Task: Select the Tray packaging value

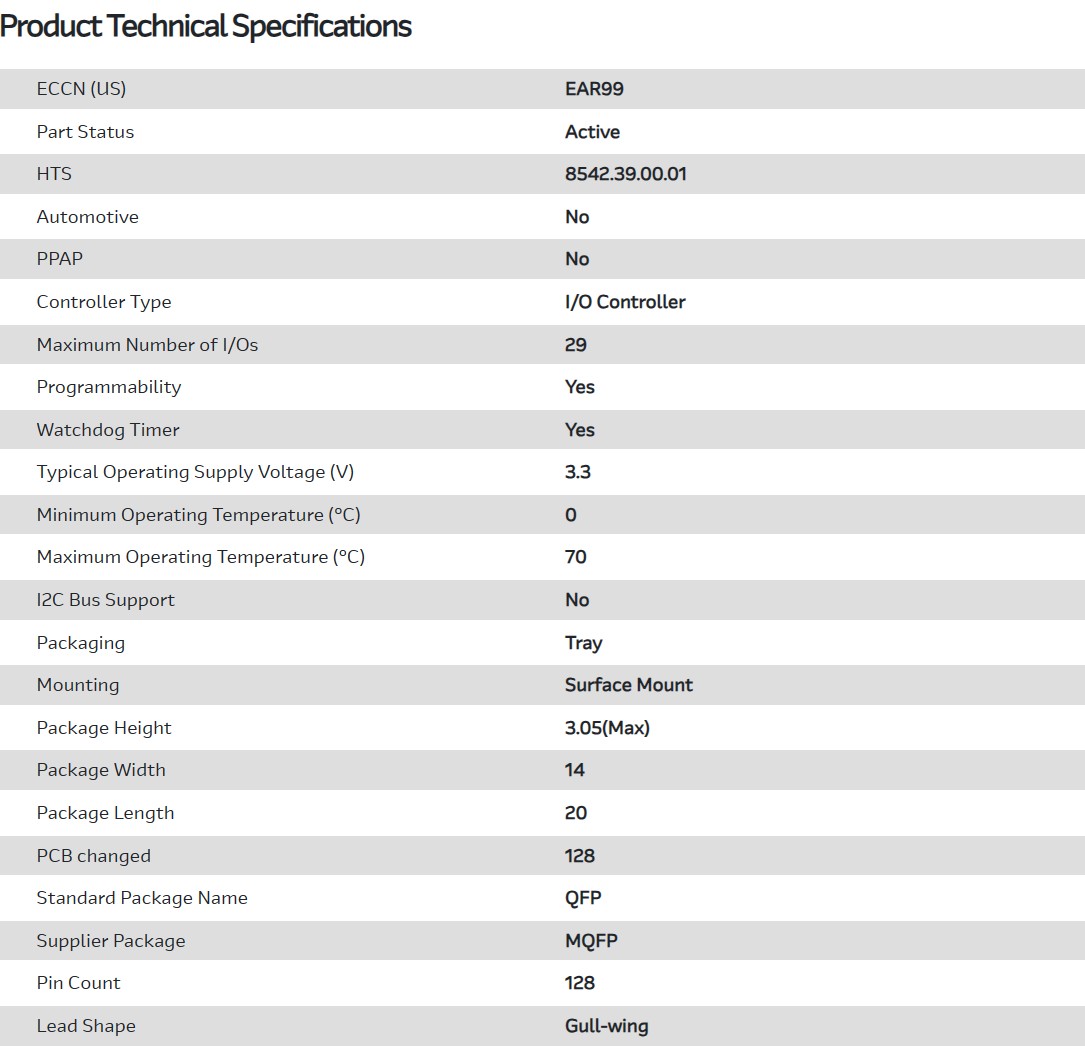Action: point(584,643)
